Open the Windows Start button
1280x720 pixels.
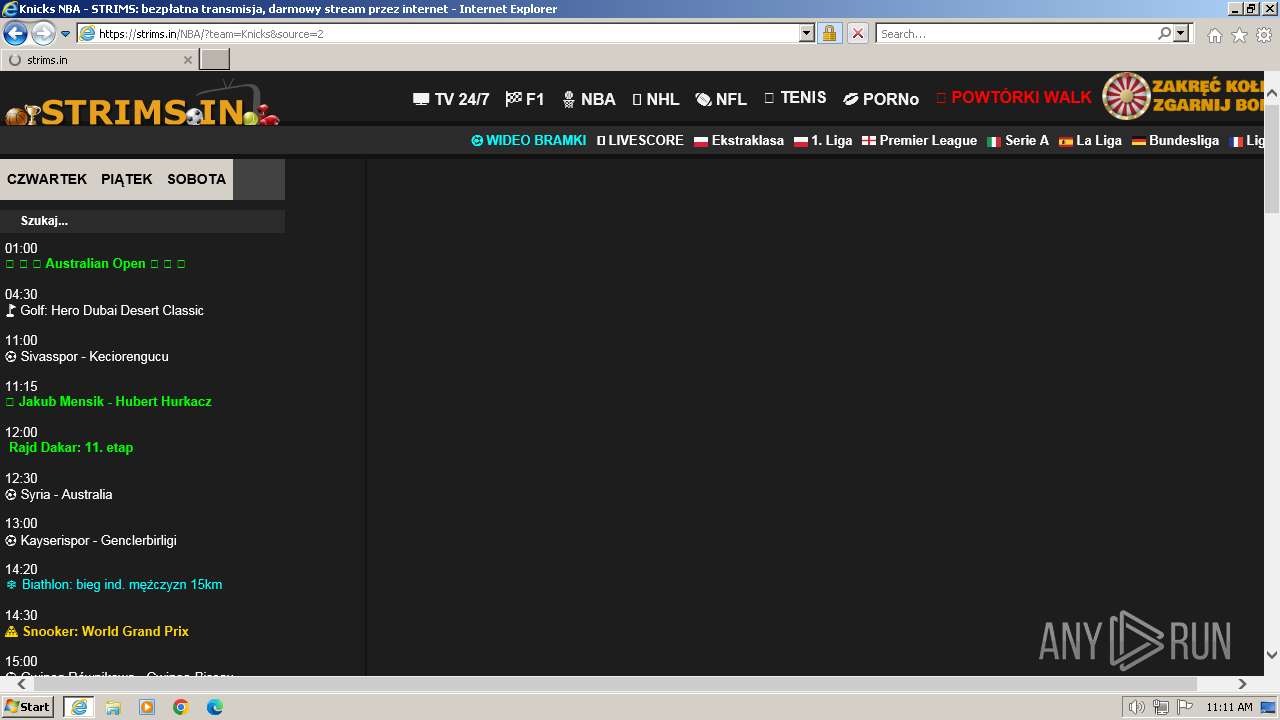coord(28,707)
